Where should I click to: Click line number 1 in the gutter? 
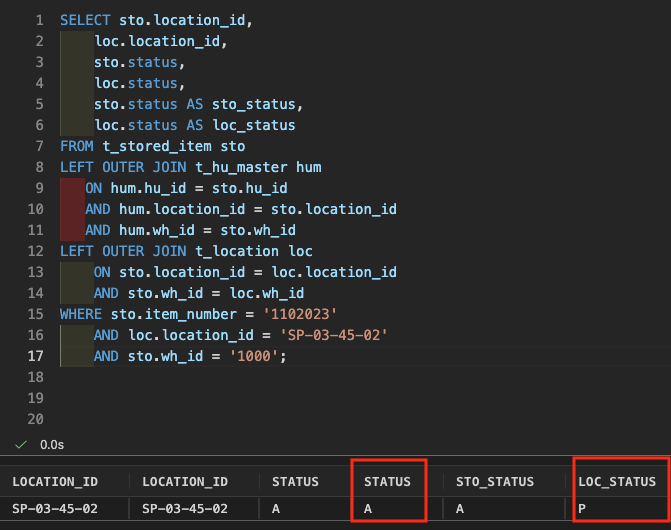pyautogui.click(x=39, y=20)
